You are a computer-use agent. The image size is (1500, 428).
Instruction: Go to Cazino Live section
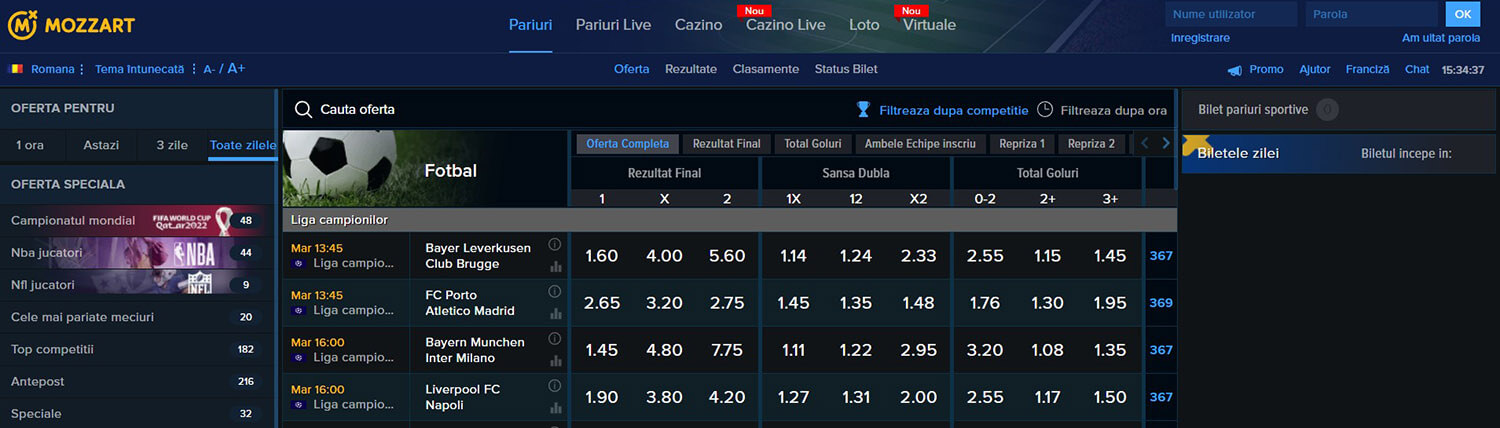(x=786, y=25)
